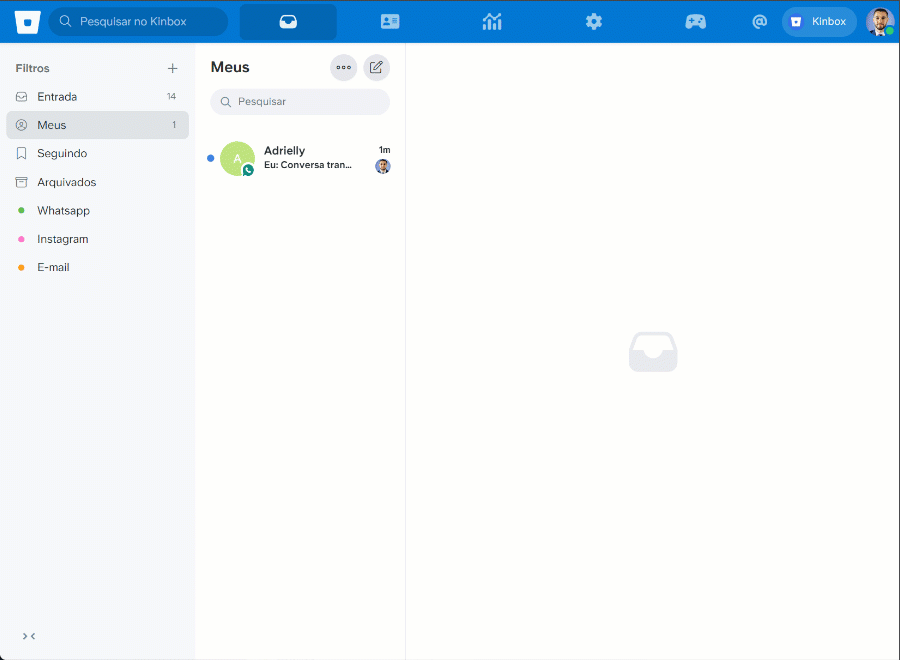Open the inbox tray tab in top bar
This screenshot has width=900, height=660.
point(288,22)
